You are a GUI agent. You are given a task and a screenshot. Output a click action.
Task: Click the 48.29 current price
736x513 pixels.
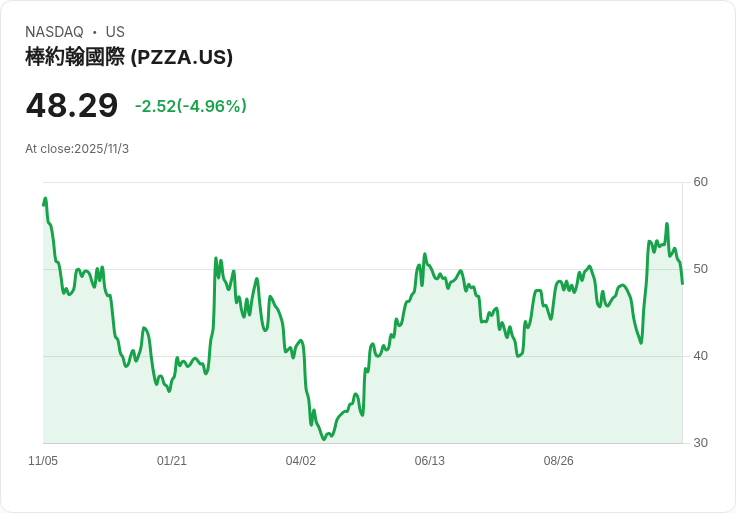click(72, 105)
